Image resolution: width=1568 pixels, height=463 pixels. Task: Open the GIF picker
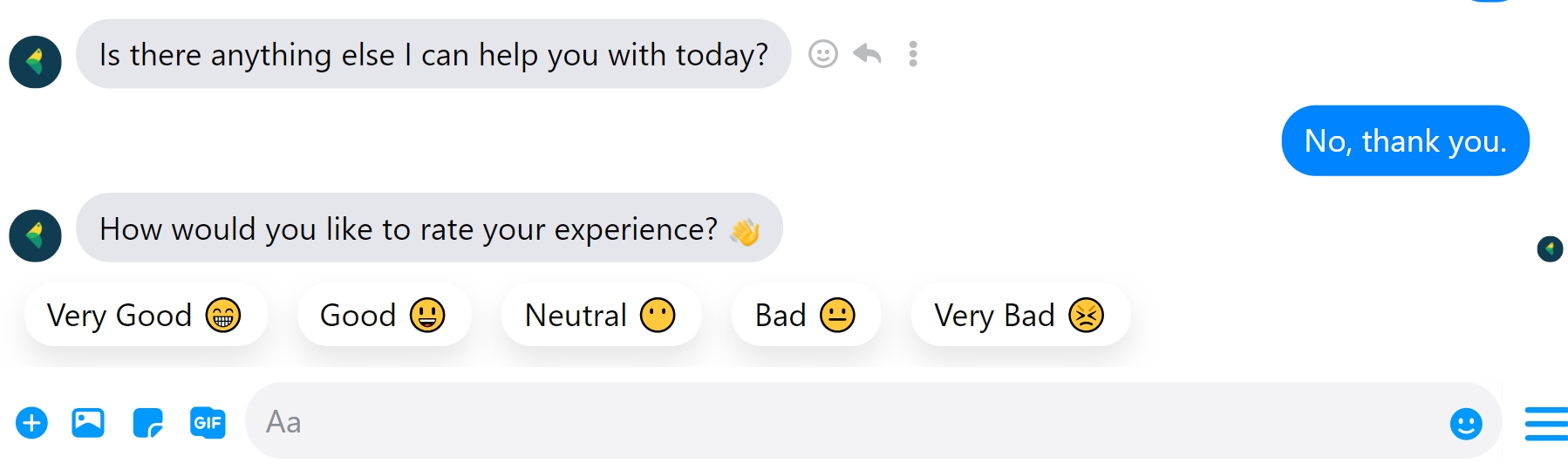[x=208, y=423]
